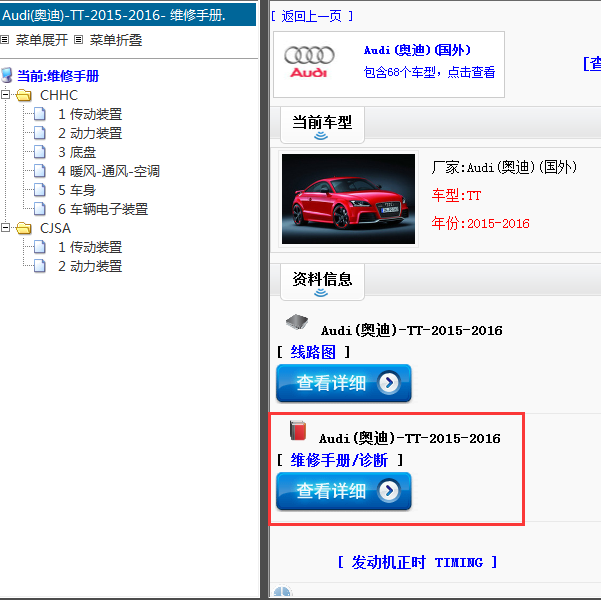Click arrow icon under 当前车型 heading
Screen dimensions: 601x600
coord(321,136)
